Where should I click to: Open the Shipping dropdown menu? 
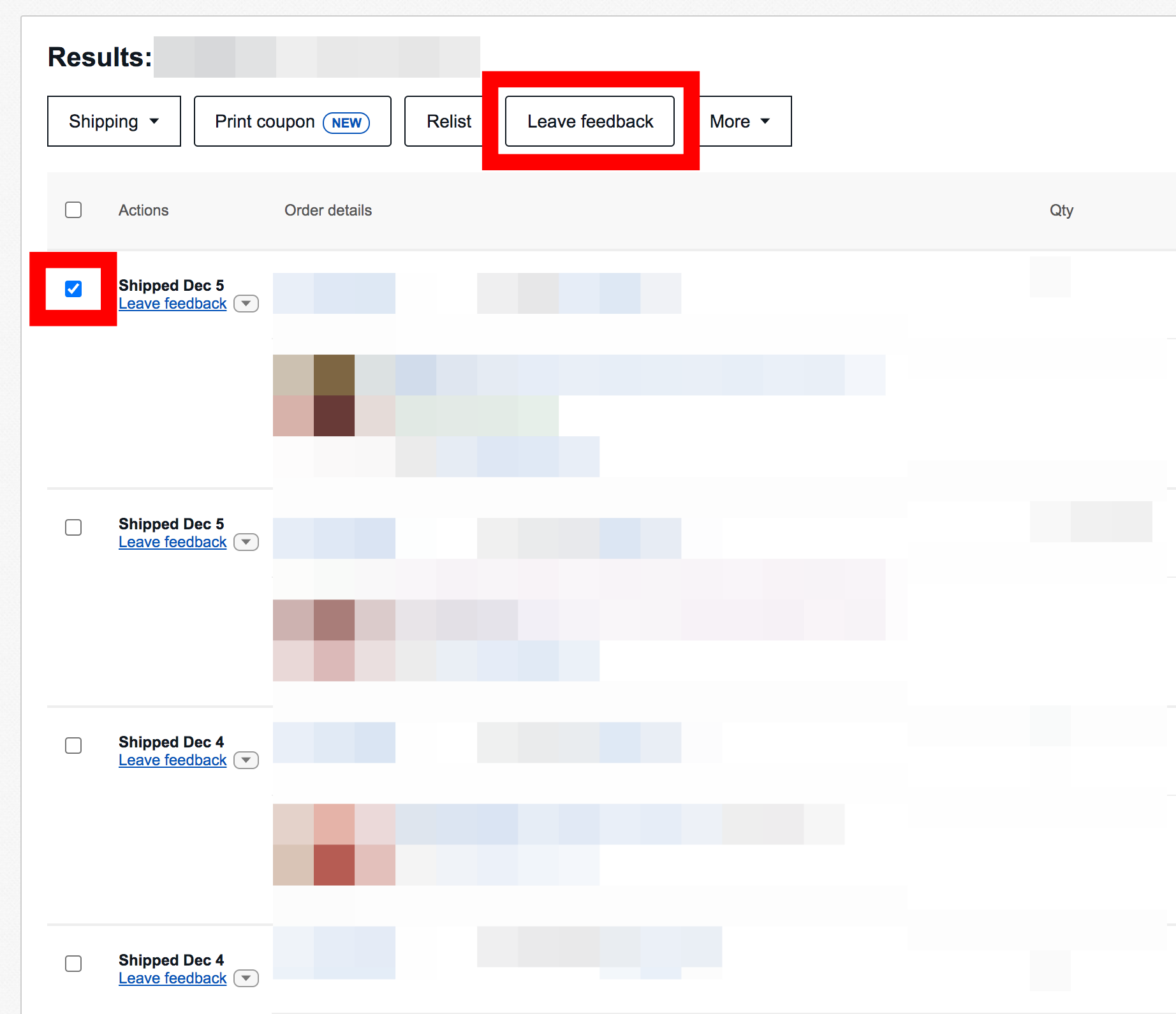click(114, 121)
